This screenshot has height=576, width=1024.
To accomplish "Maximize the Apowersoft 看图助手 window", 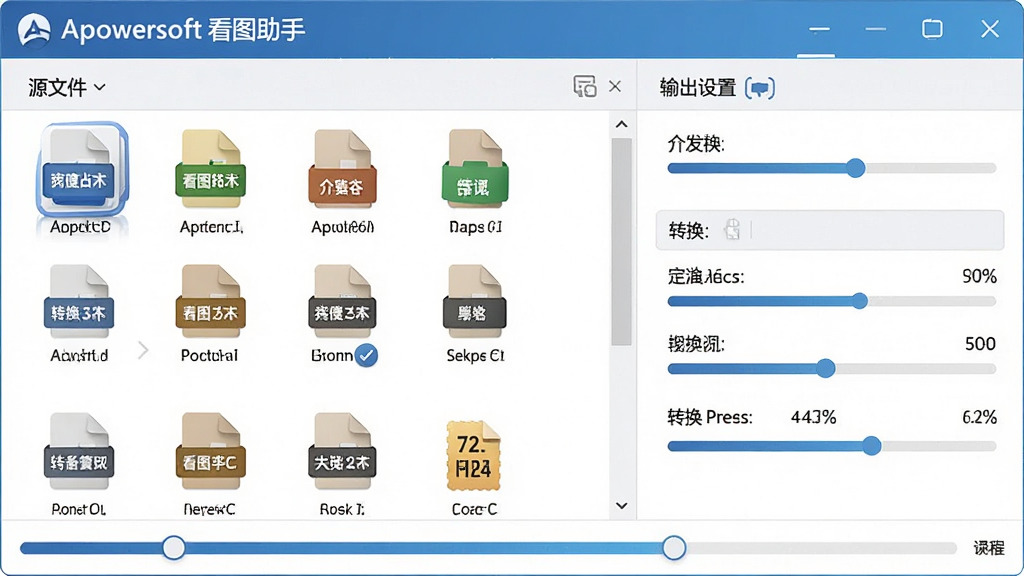I will [932, 29].
